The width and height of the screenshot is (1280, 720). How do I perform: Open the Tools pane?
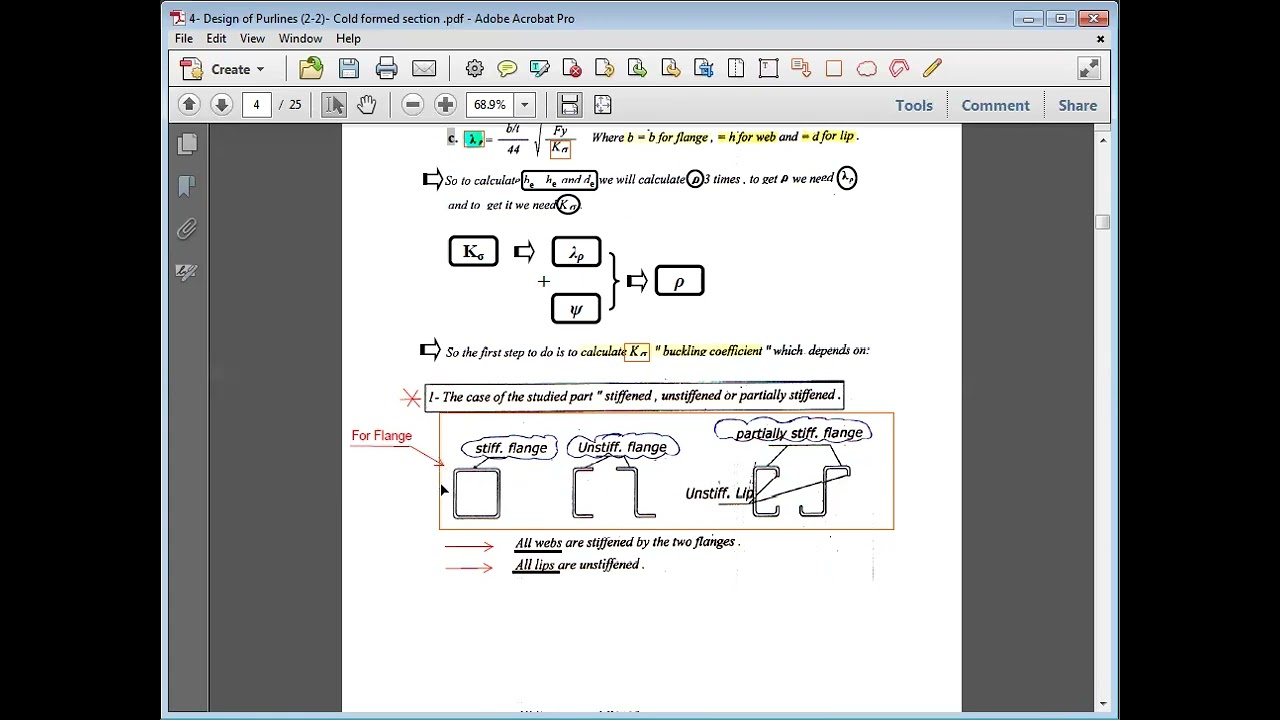pyautogui.click(x=914, y=105)
